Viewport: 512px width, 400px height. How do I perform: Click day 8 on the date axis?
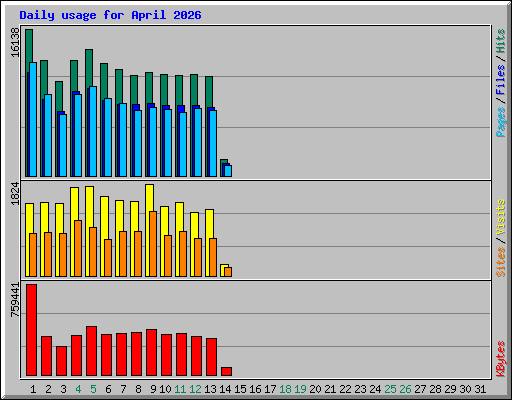pos(138,389)
